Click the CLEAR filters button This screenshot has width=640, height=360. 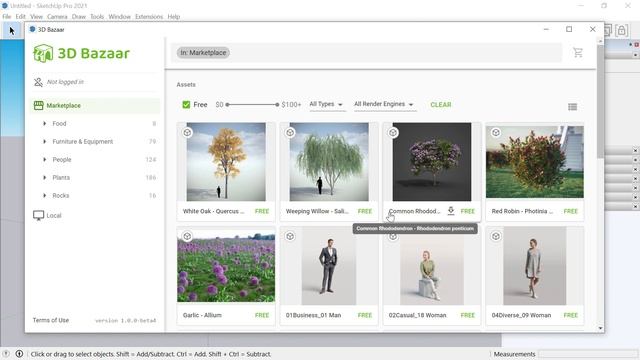click(x=441, y=104)
